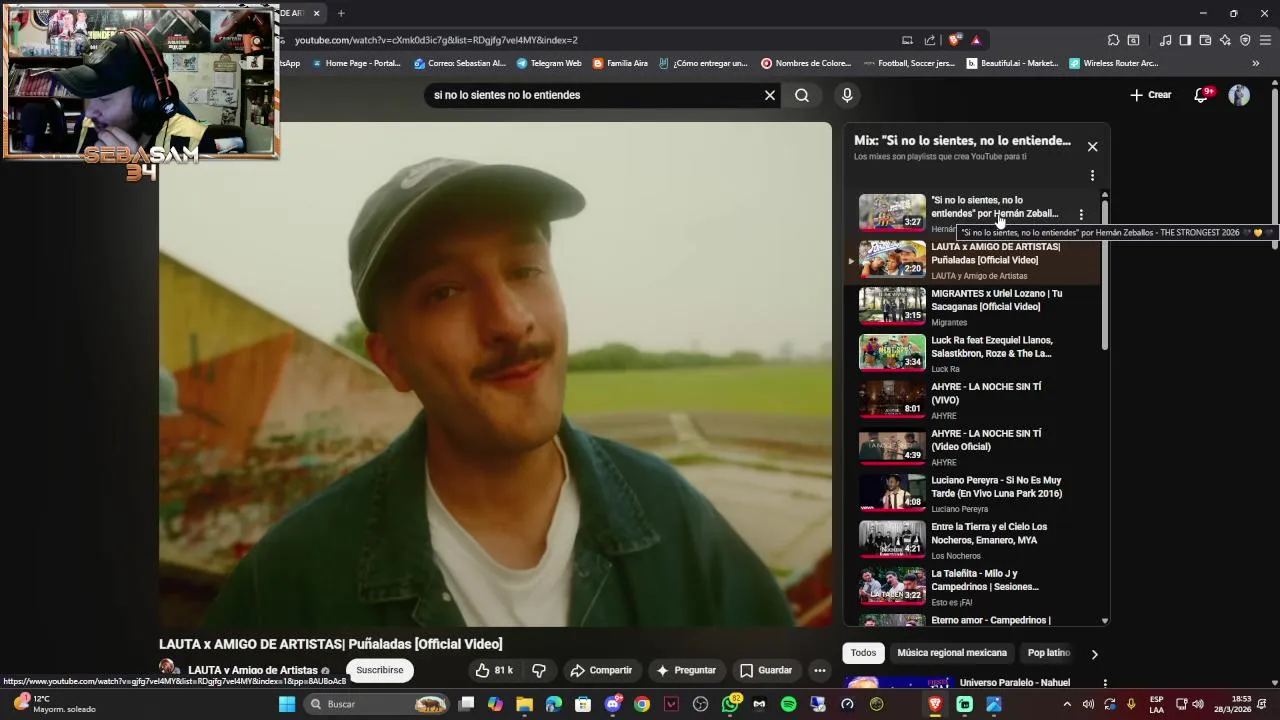Show more bookmarks via the chevron

click(x=1255, y=63)
